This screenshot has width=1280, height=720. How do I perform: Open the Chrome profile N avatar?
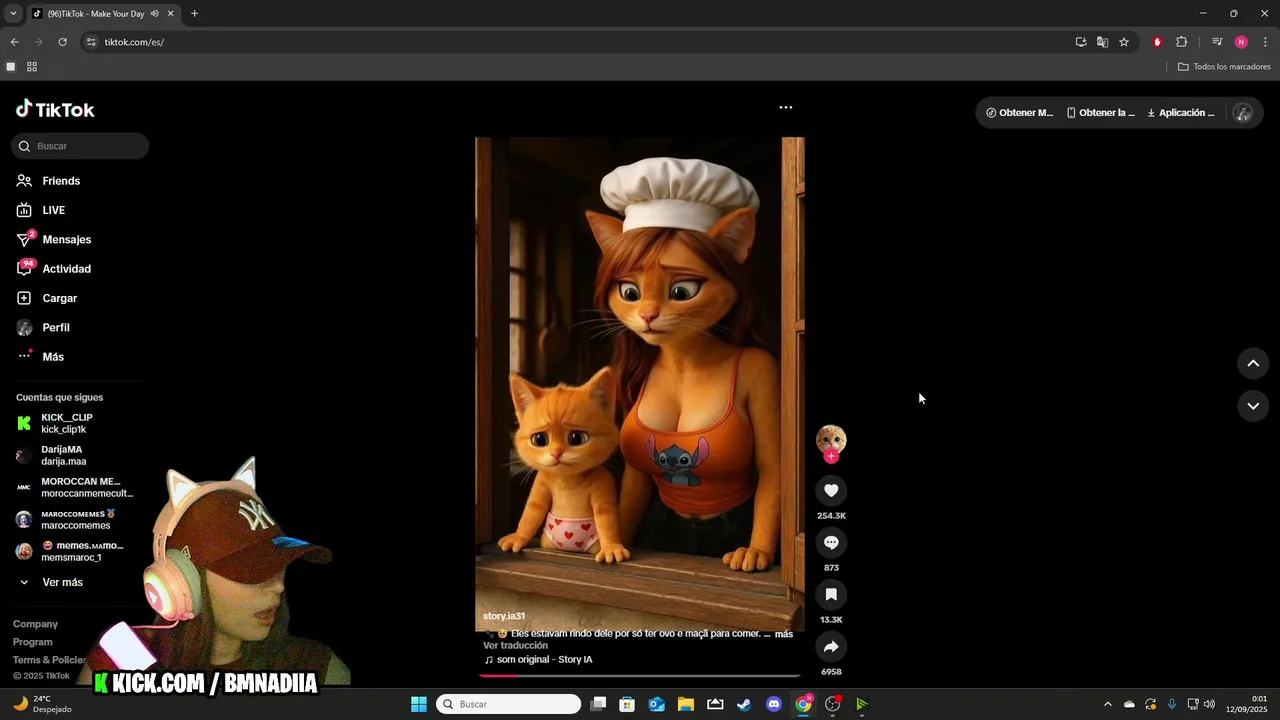tap(1241, 42)
